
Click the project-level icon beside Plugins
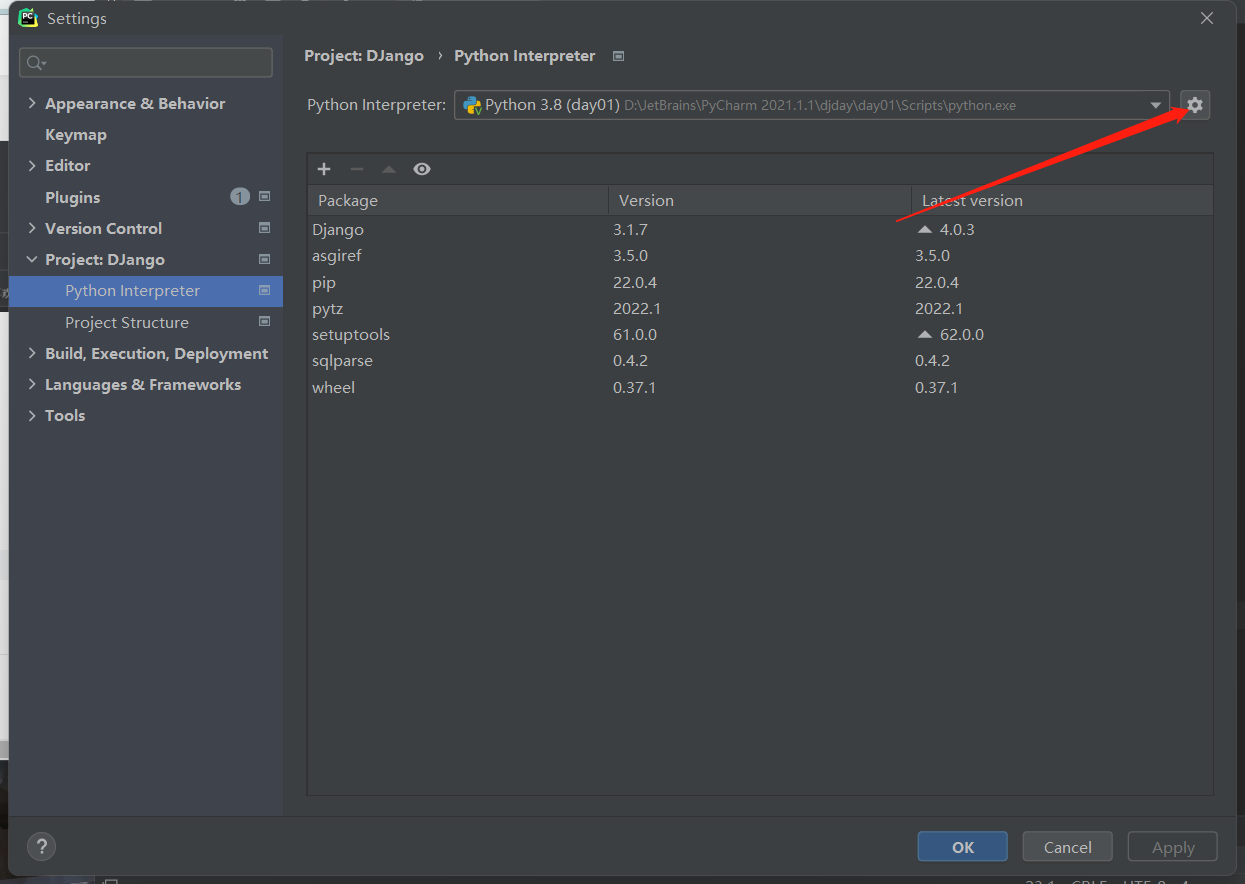tap(265, 197)
